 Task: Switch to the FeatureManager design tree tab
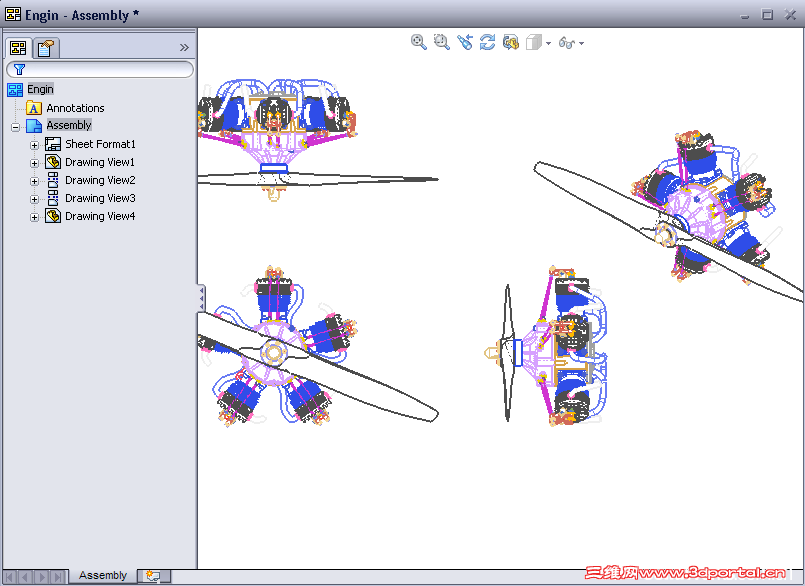[18, 48]
